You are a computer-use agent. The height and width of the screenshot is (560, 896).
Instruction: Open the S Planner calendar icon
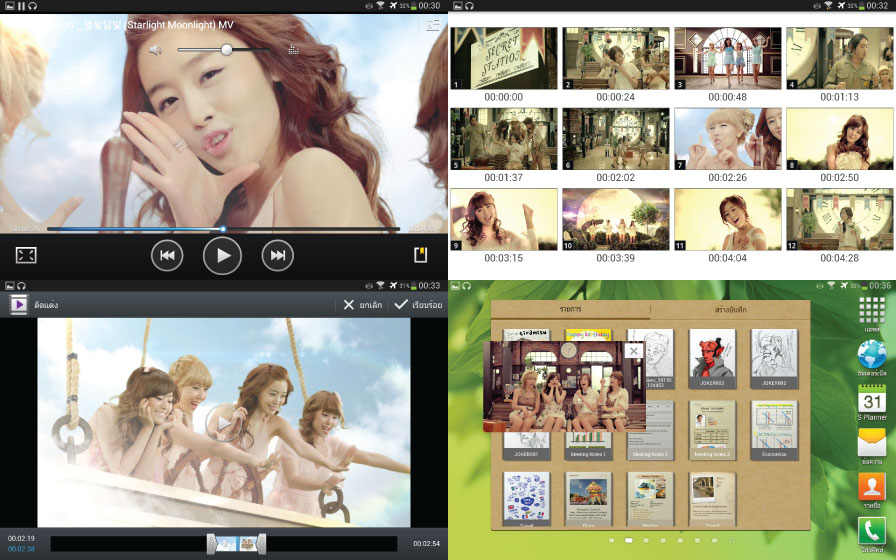click(x=872, y=398)
